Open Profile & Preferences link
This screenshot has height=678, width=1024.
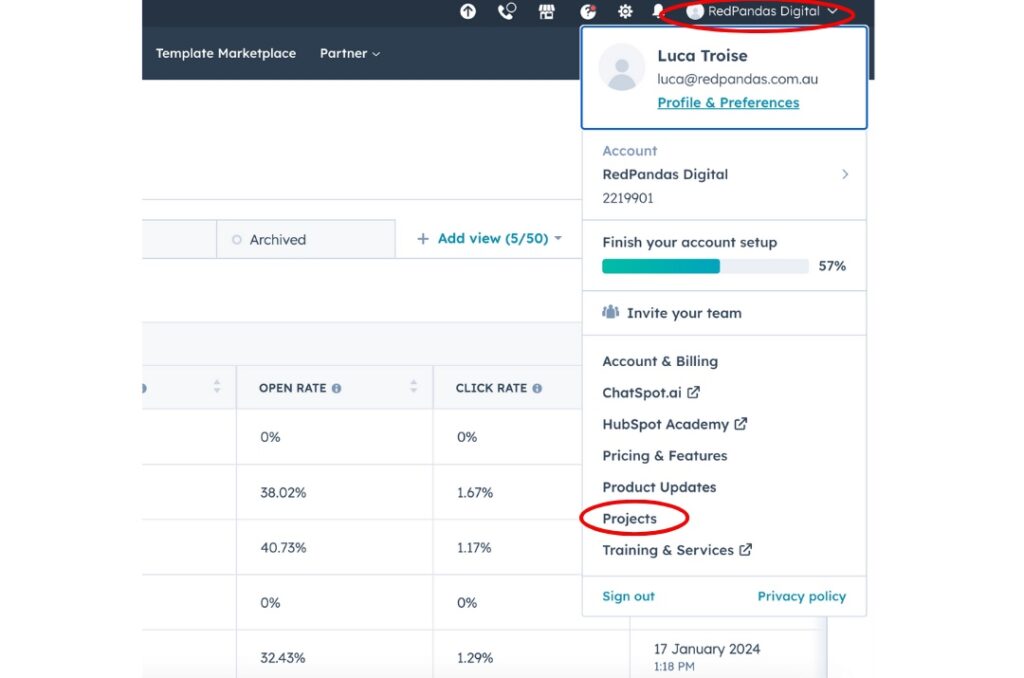coord(728,102)
